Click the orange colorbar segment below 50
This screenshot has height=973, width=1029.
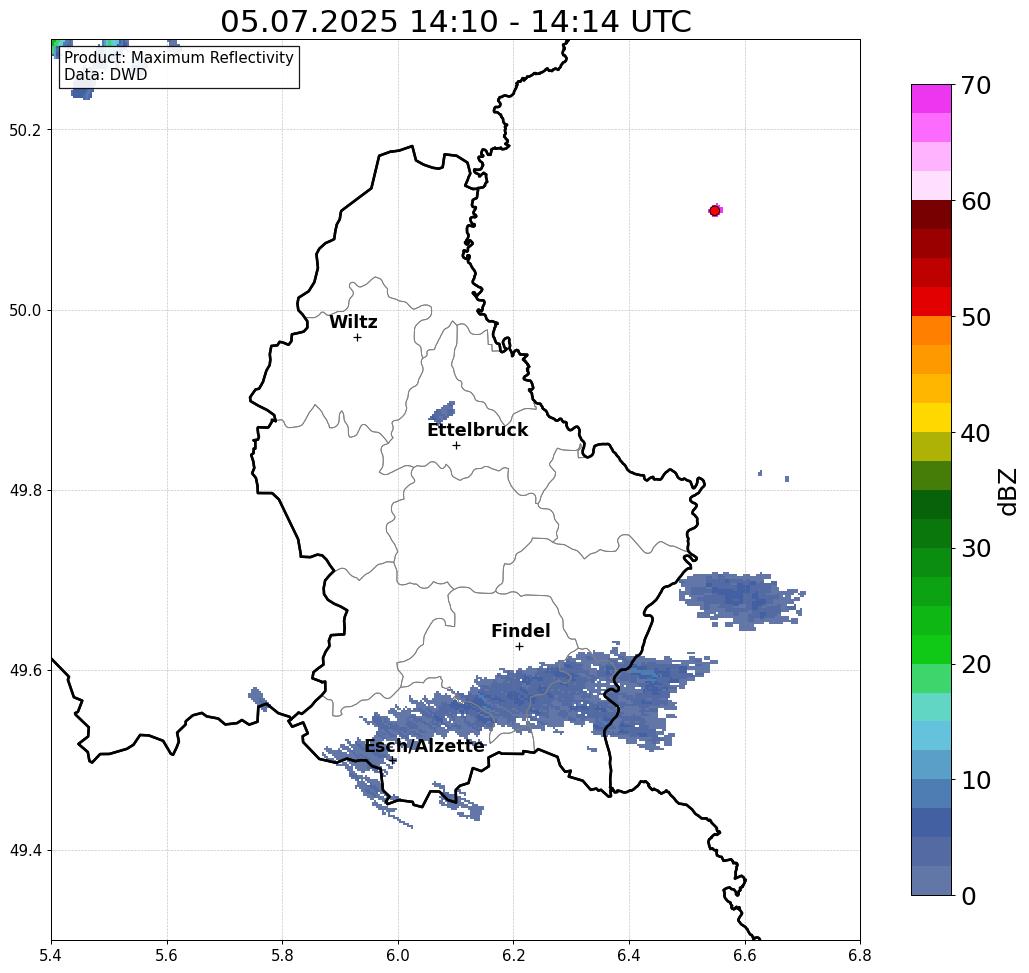[x=931, y=331]
